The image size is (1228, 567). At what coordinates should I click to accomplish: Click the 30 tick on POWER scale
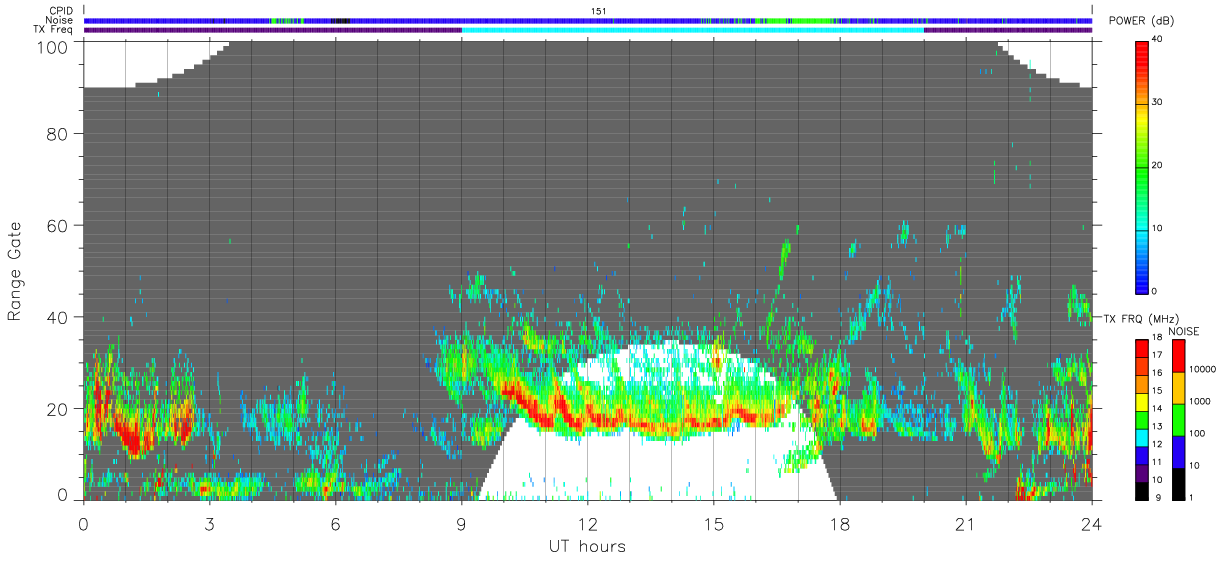point(1157,102)
